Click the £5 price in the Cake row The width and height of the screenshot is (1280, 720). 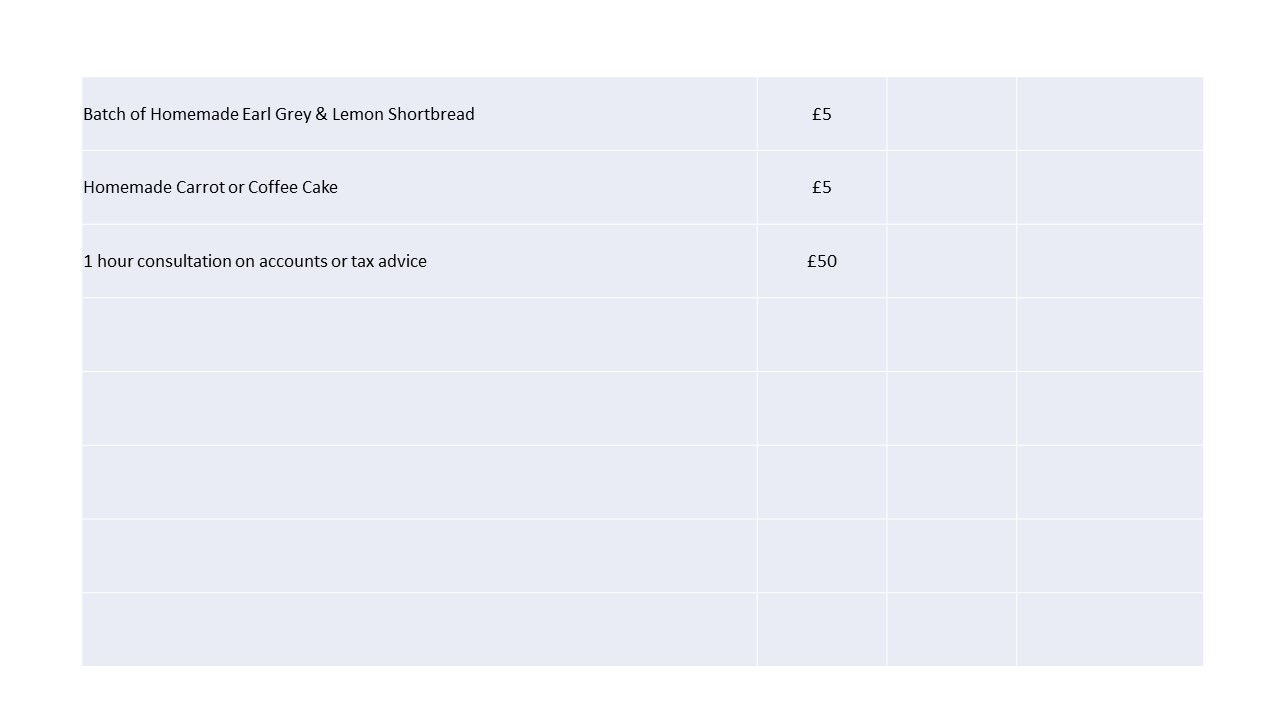[822, 187]
